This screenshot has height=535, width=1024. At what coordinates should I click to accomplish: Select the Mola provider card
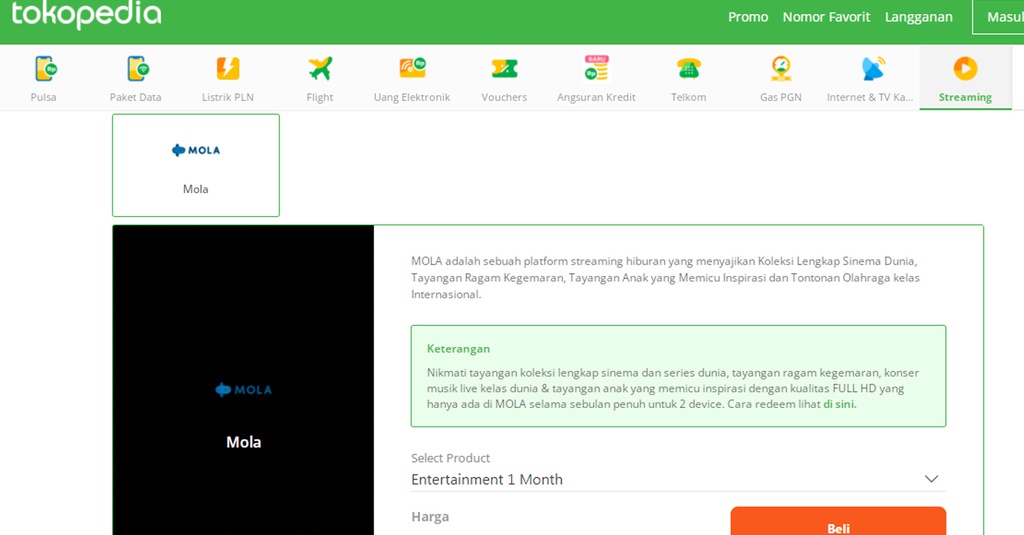click(196, 165)
